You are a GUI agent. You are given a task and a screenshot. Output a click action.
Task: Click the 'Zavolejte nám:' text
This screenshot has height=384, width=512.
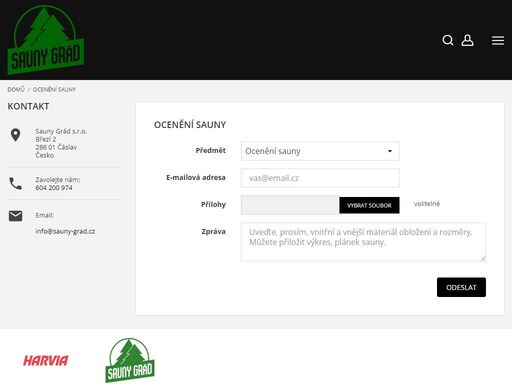58,180
